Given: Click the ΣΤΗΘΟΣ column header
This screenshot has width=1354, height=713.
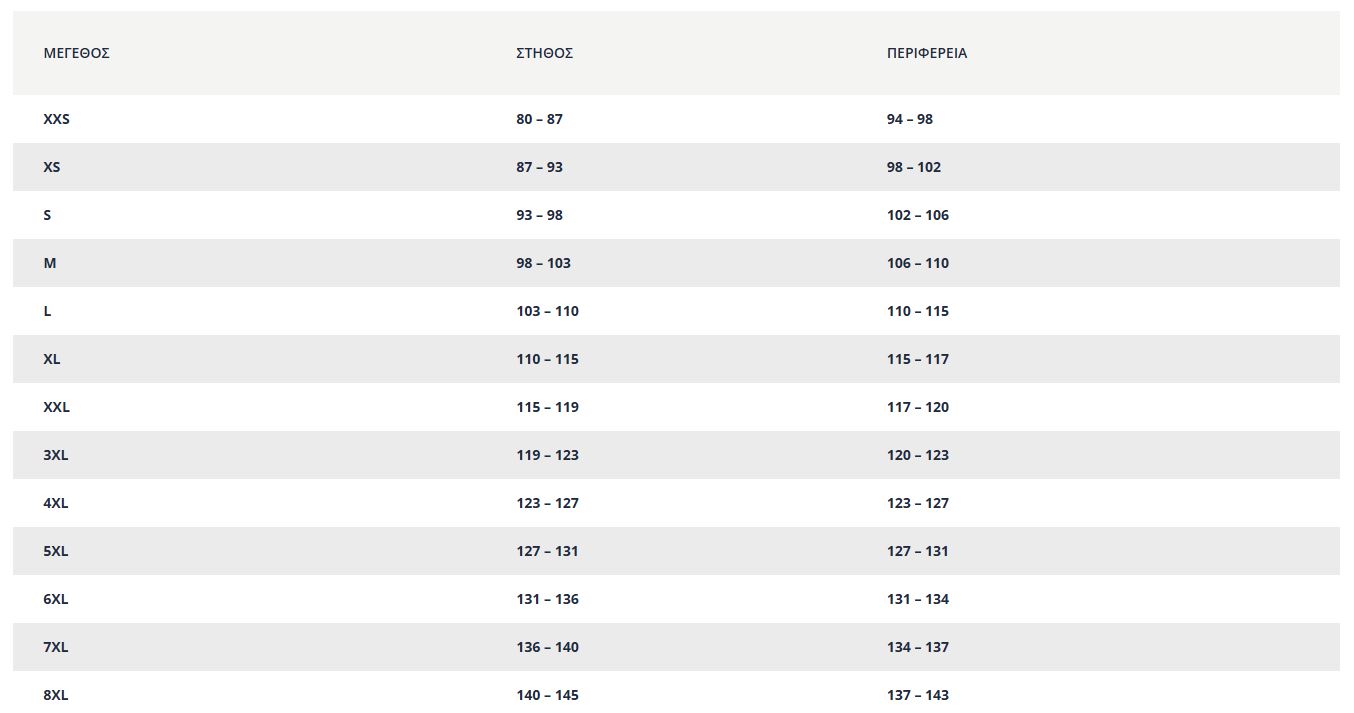Looking at the screenshot, I should tap(544, 53).
